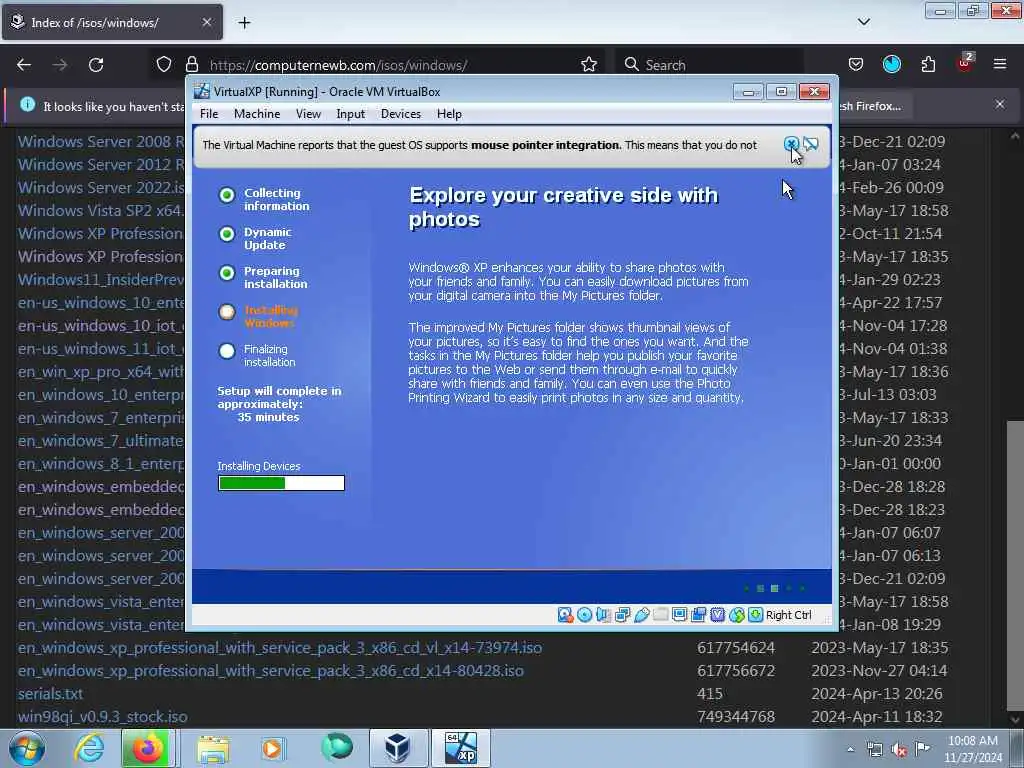Viewport: 1024px width, 768px height.
Task: Launch Internet Explorer from the taskbar
Action: 89,748
